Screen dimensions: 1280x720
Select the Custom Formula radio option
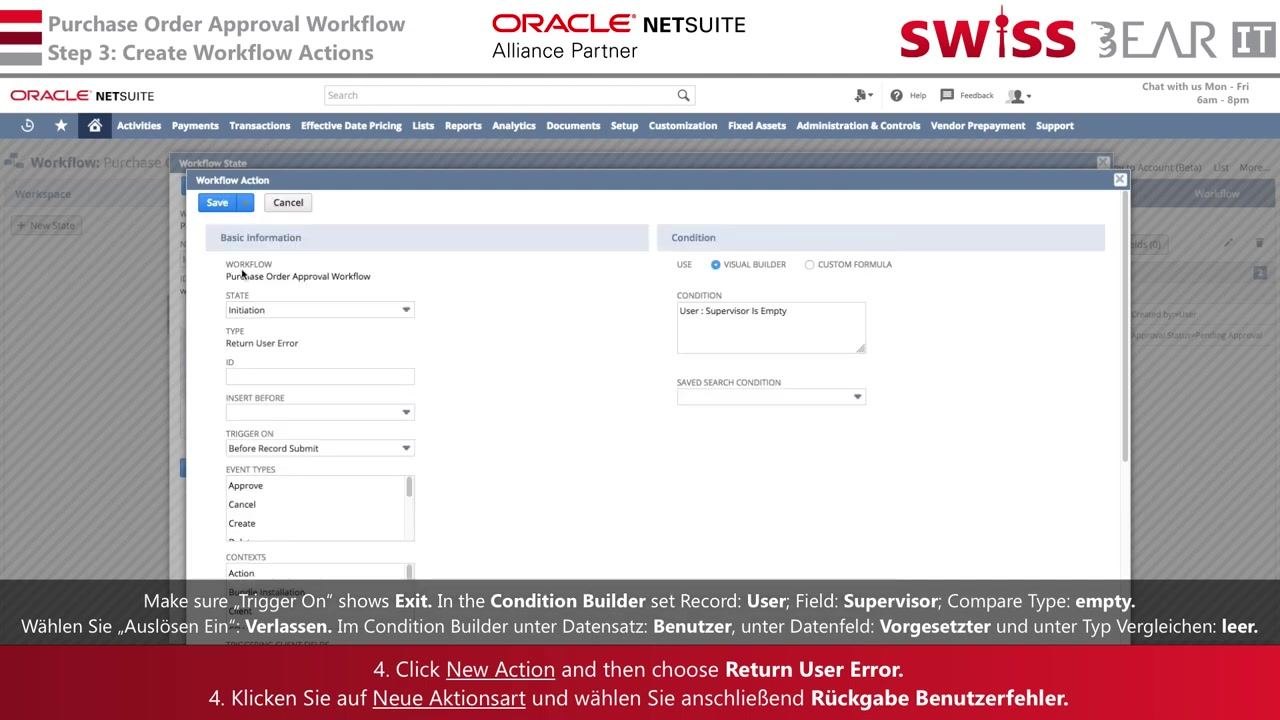click(x=810, y=265)
